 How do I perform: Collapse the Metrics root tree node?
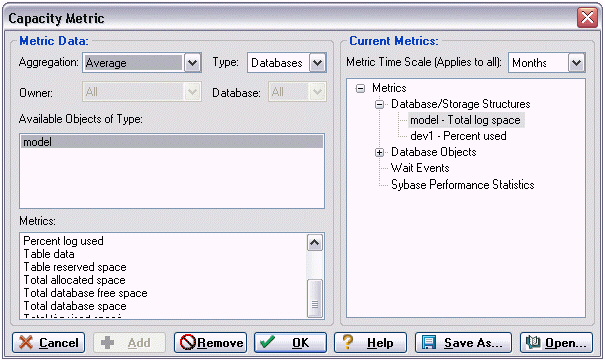[x=360, y=88]
